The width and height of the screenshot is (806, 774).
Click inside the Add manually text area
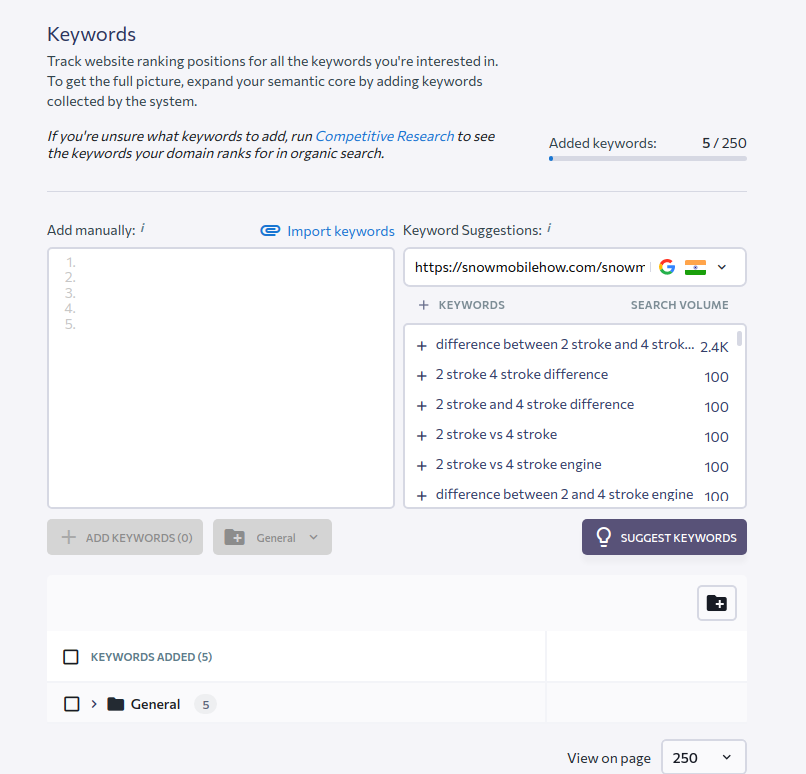point(221,378)
